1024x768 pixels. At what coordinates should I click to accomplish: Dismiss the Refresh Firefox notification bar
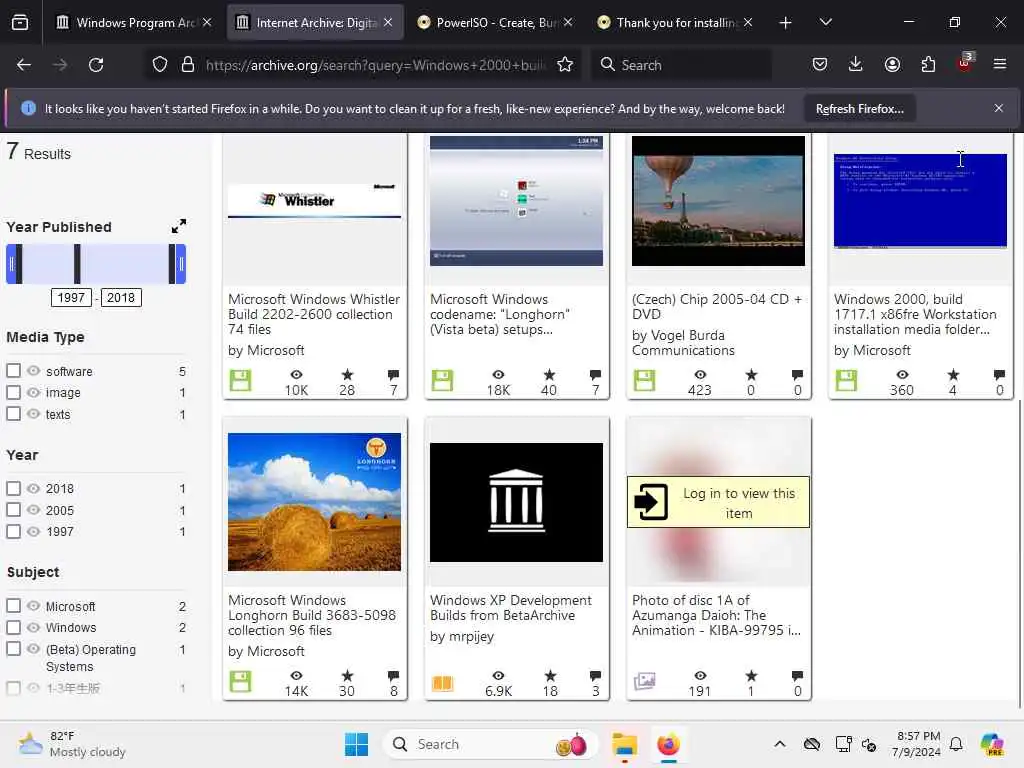(999, 108)
